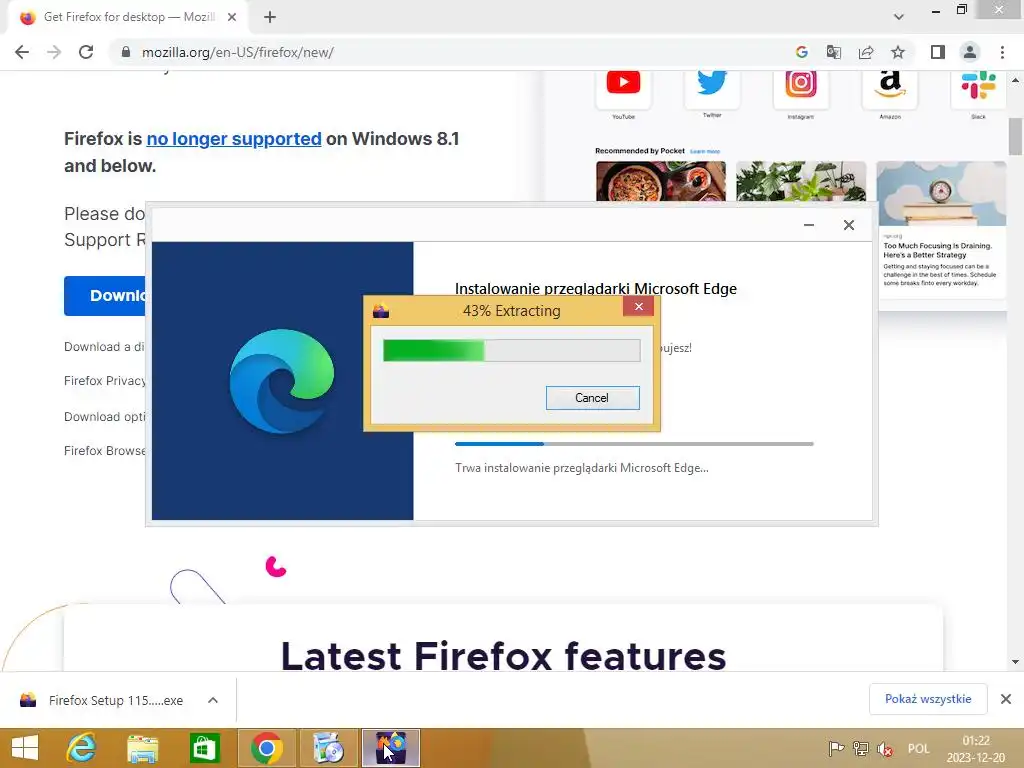Switch to Edge installer taskbar icon
This screenshot has width=1024, height=768.
(328, 748)
